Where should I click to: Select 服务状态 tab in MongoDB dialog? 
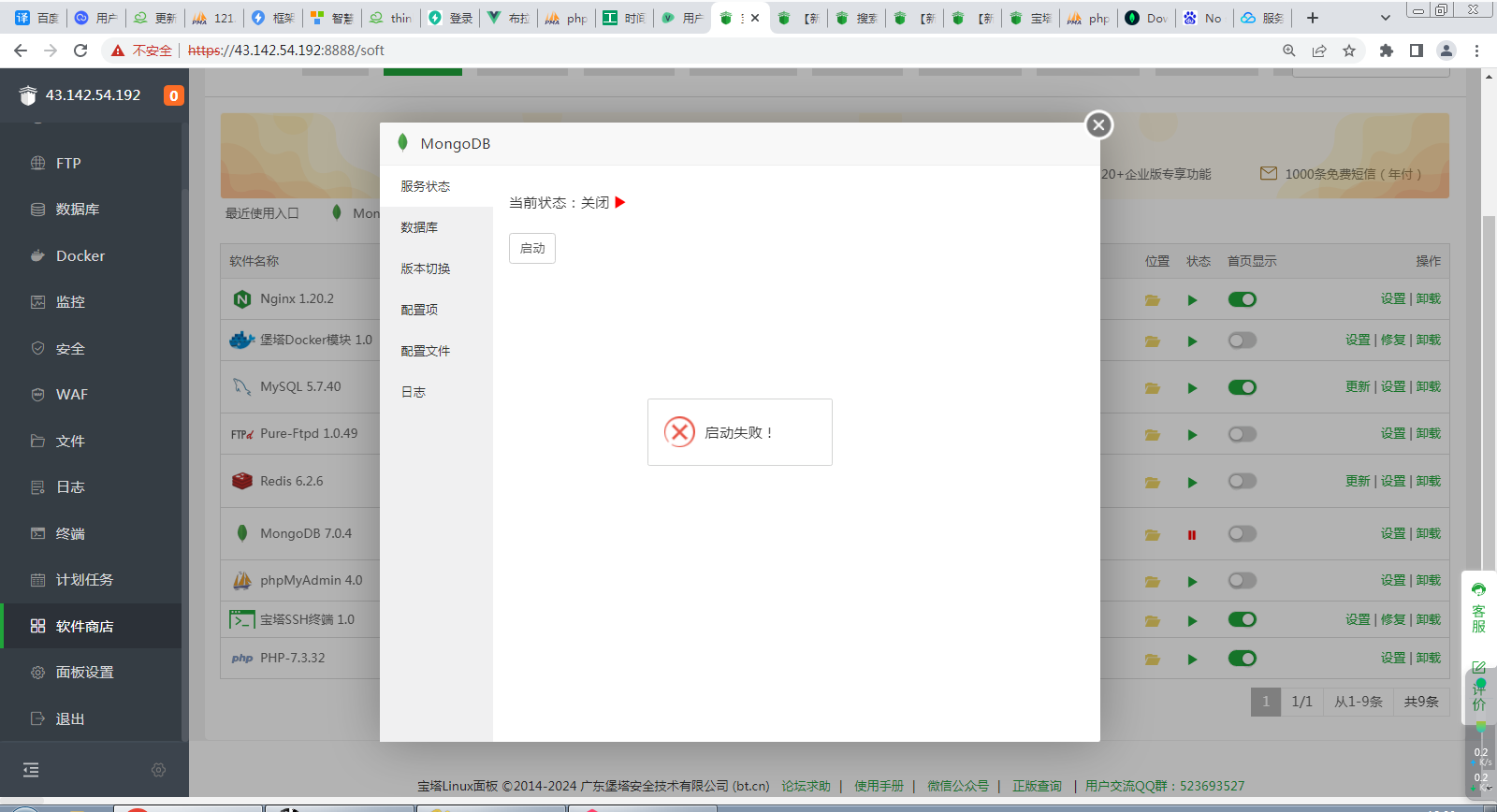point(436,186)
